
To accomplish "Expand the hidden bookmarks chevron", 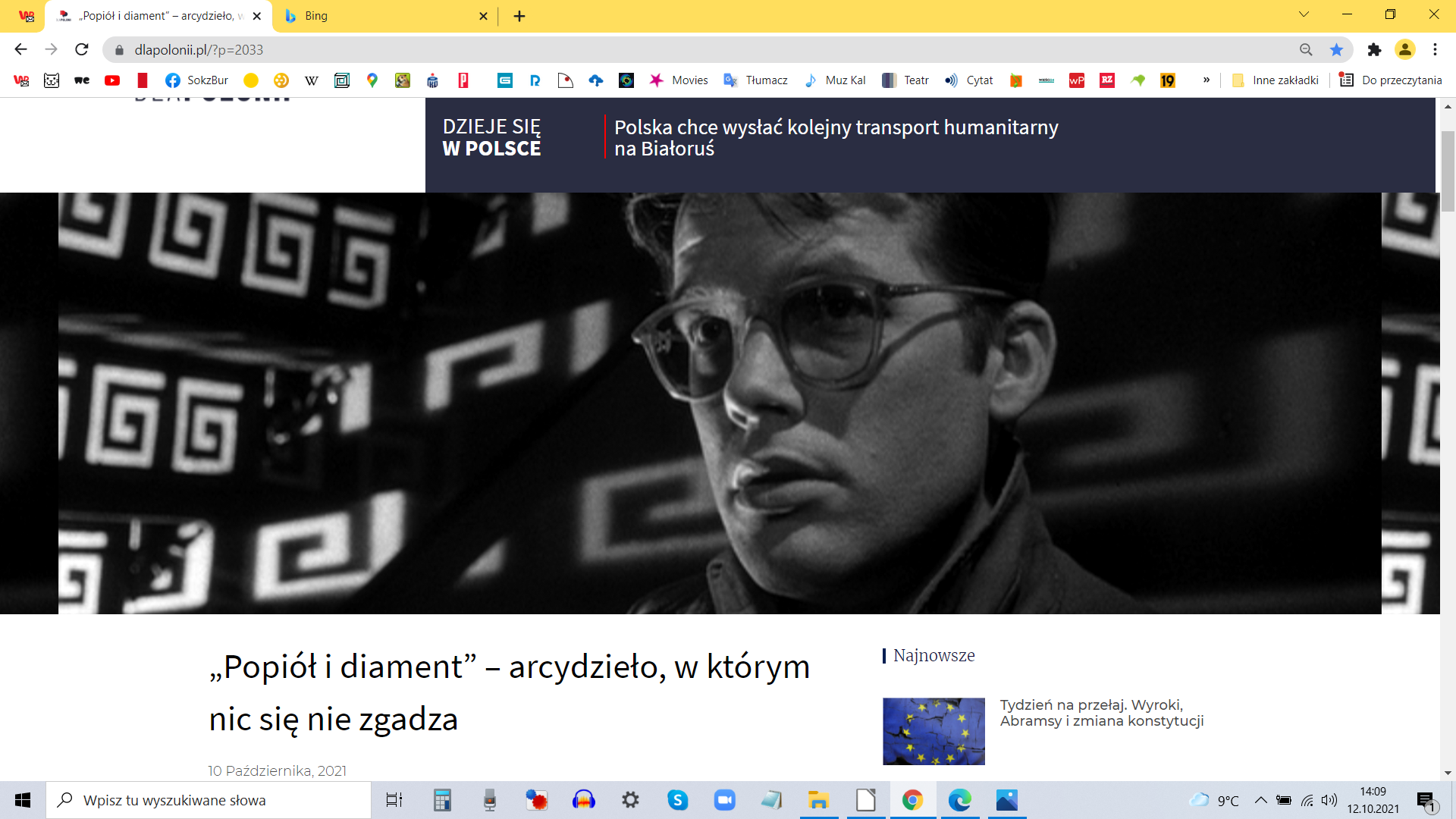I will pyautogui.click(x=1207, y=80).
